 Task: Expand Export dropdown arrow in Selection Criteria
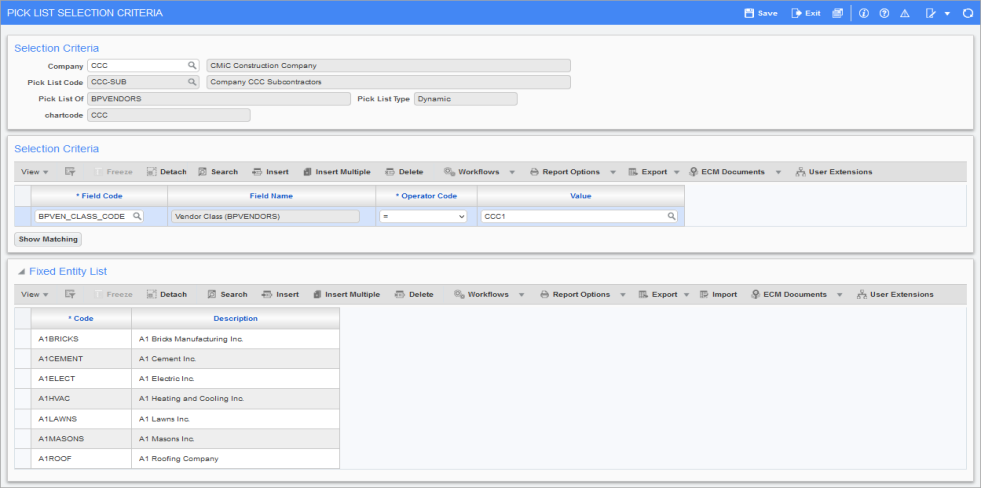678,171
